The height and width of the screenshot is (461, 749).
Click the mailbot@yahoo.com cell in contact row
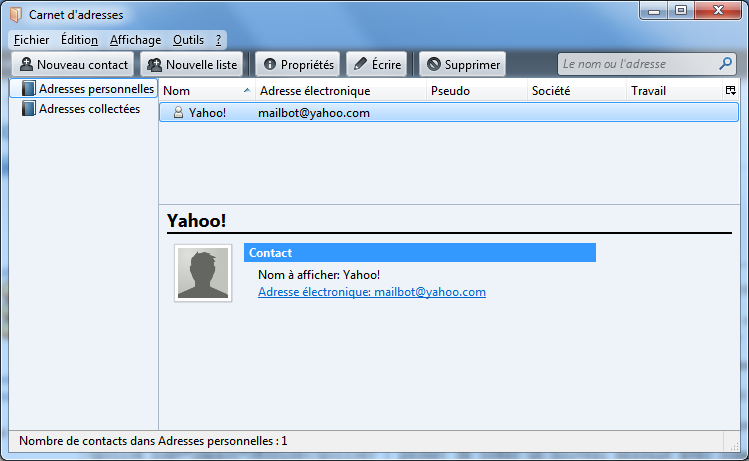point(314,113)
